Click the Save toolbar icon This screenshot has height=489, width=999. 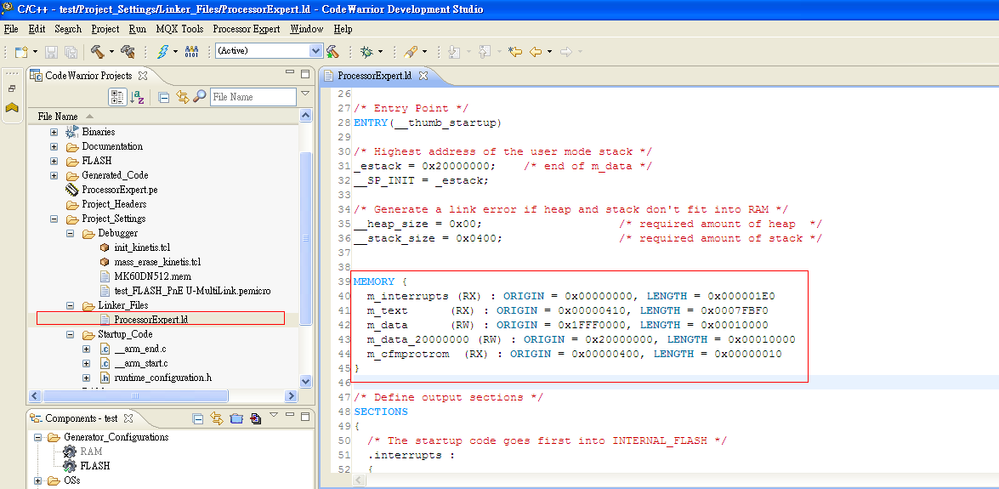tap(52, 52)
